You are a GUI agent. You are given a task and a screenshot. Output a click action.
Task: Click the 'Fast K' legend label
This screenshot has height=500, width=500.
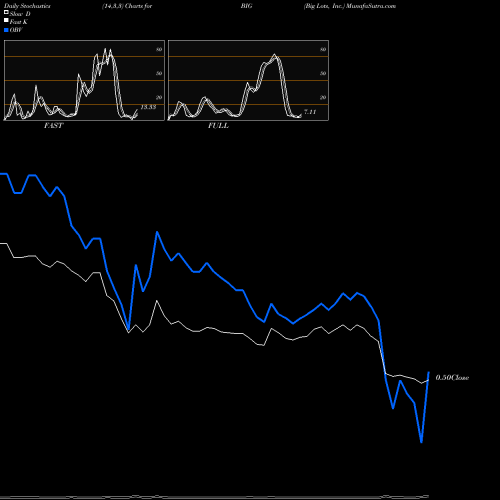tap(19, 22)
